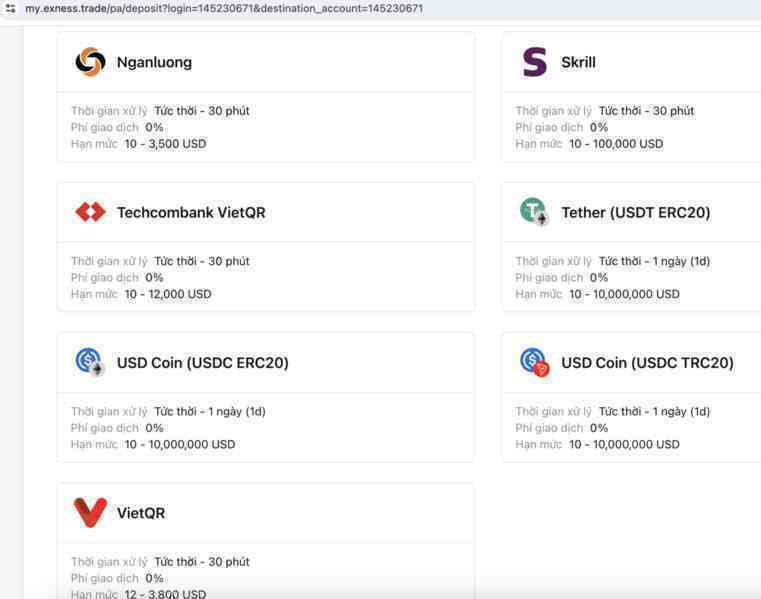Pick USD Coin (USDC ERC20) method
Image resolution: width=761 pixels, height=599 pixels.
coord(203,363)
